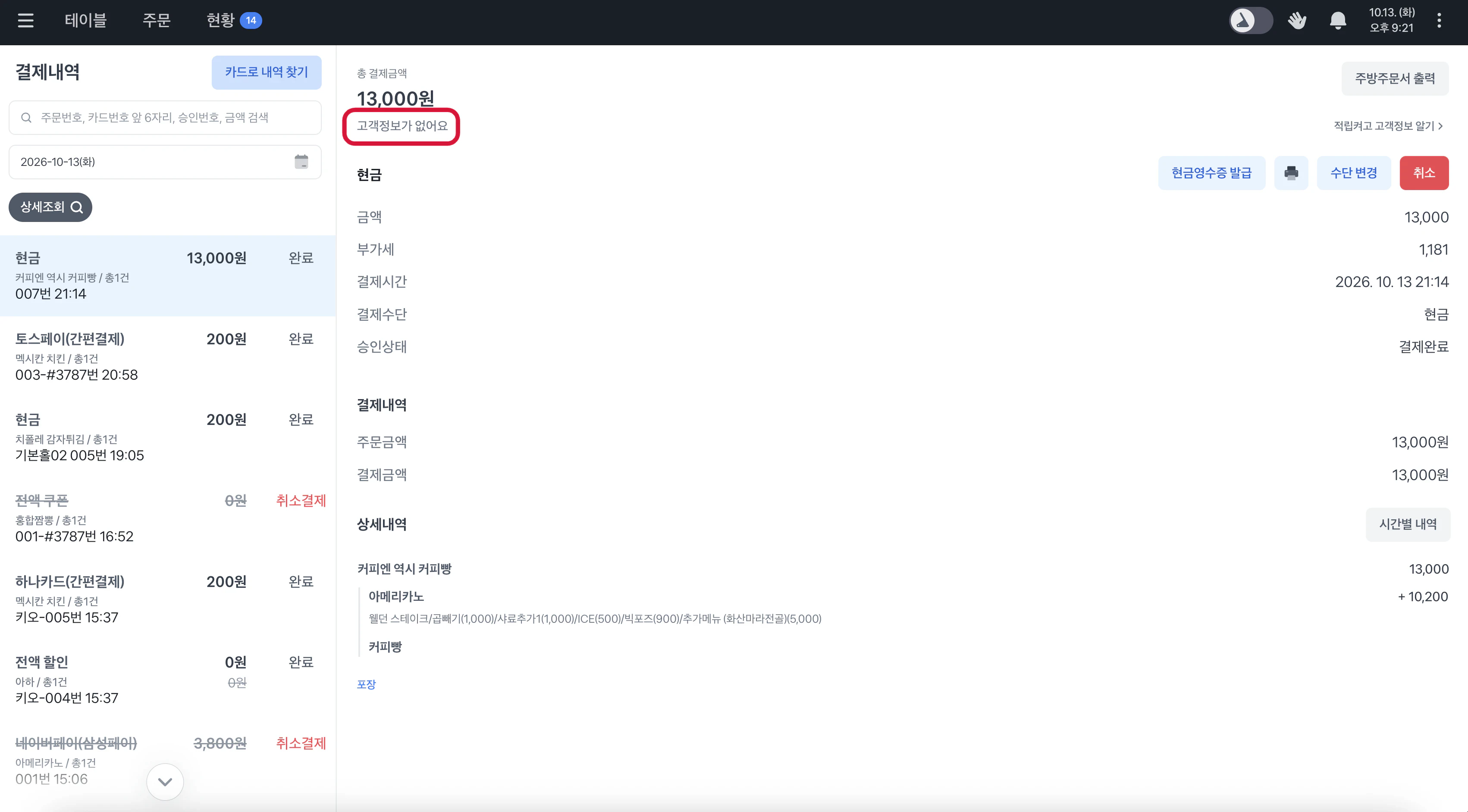
Task: Click 카드로 내역 찾기 button
Action: click(x=266, y=72)
